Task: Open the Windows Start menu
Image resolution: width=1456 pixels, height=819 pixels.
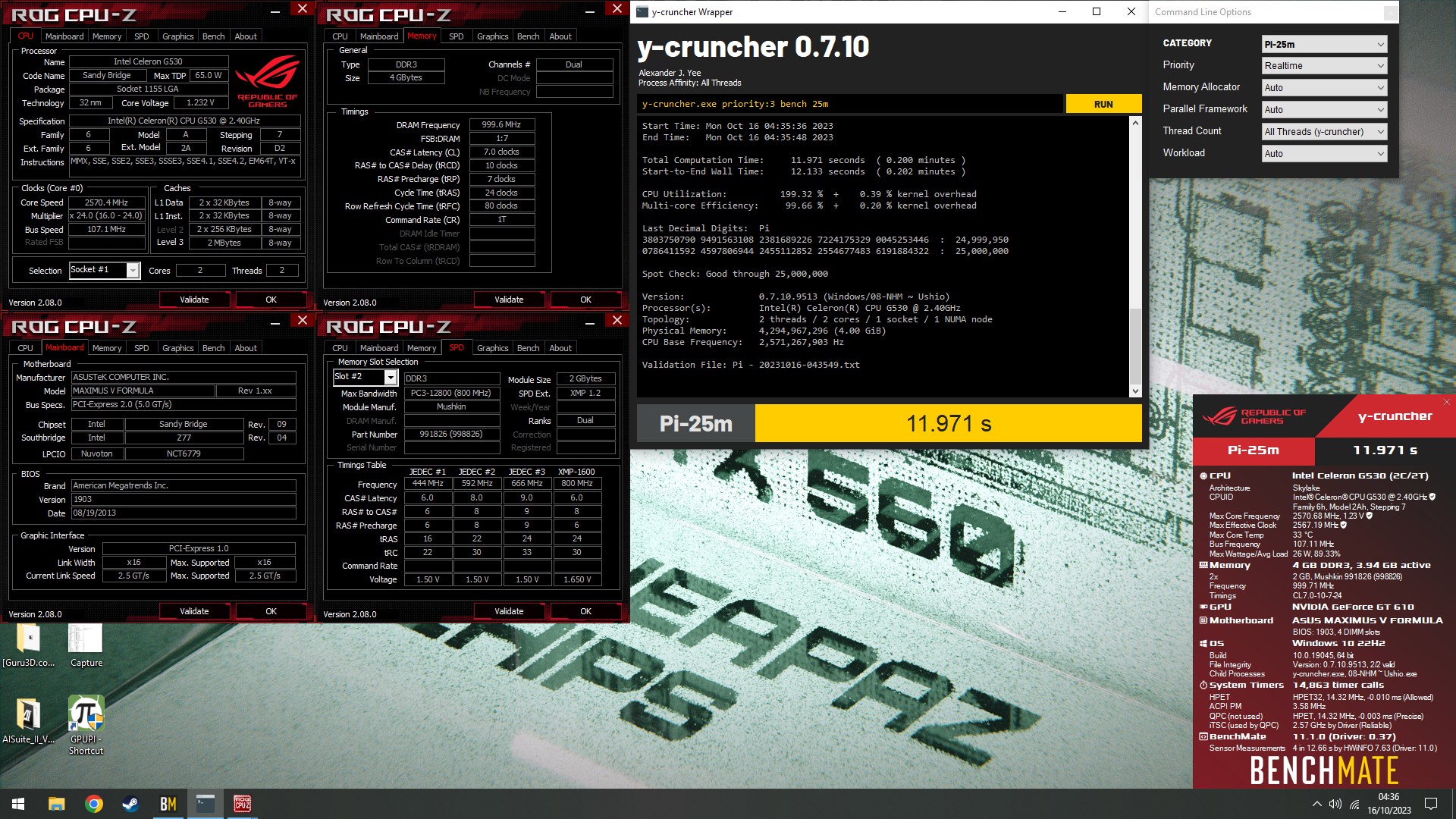Action: pos(18,804)
